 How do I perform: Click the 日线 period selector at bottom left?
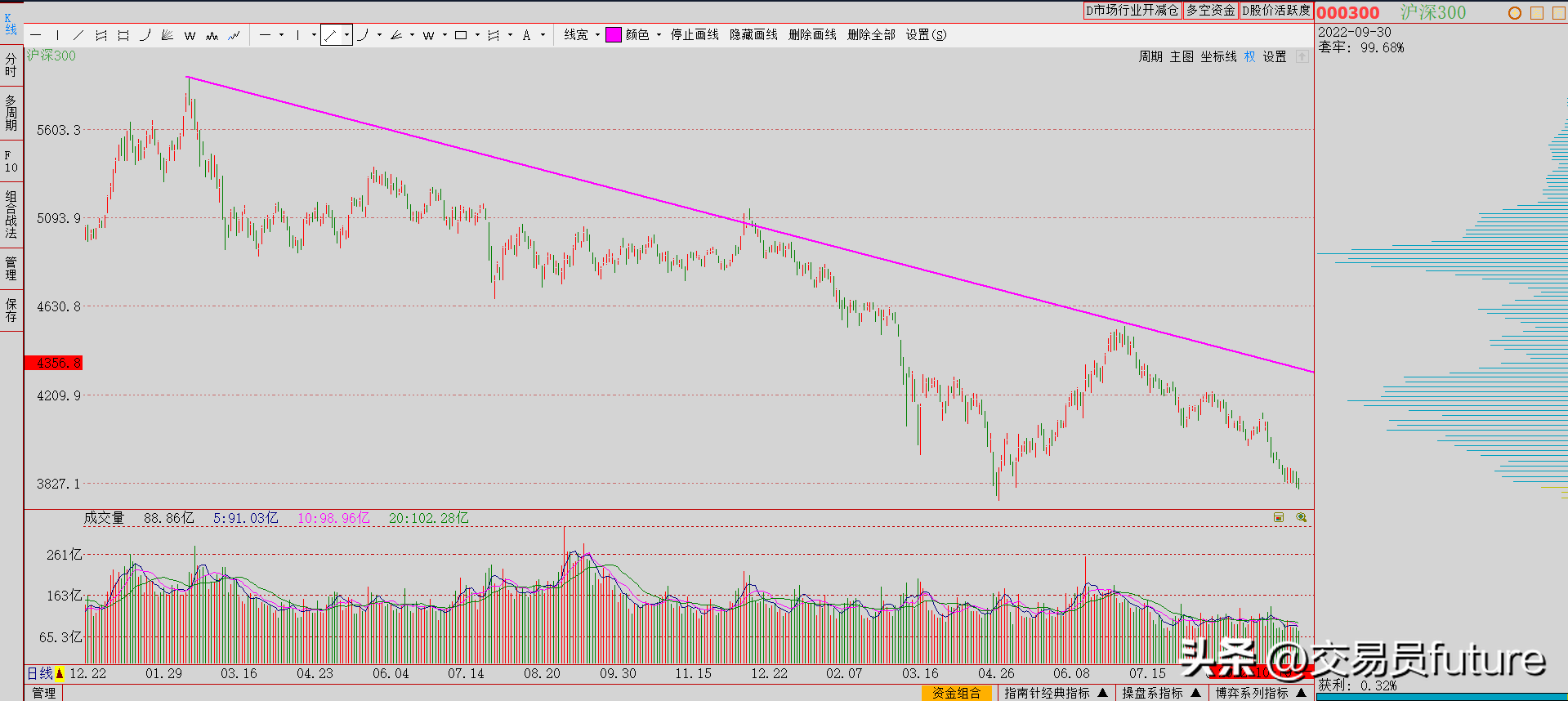click(40, 673)
